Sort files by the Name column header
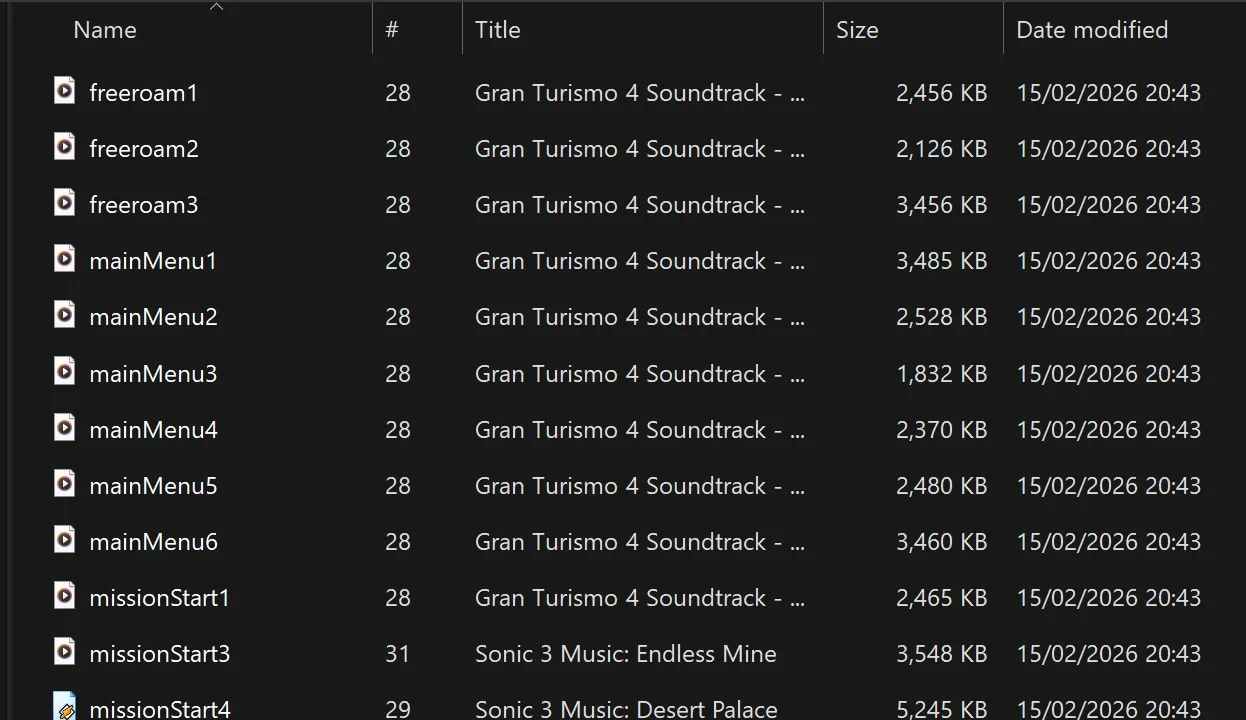This screenshot has height=720, width=1246. point(105,30)
